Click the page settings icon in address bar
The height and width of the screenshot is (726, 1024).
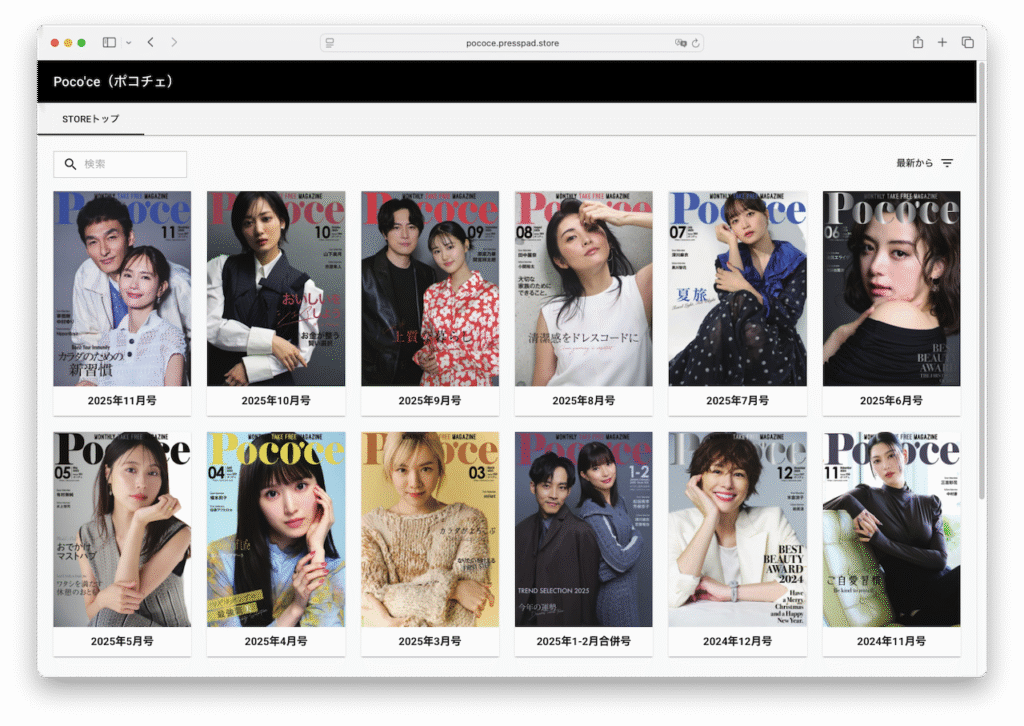pos(330,43)
